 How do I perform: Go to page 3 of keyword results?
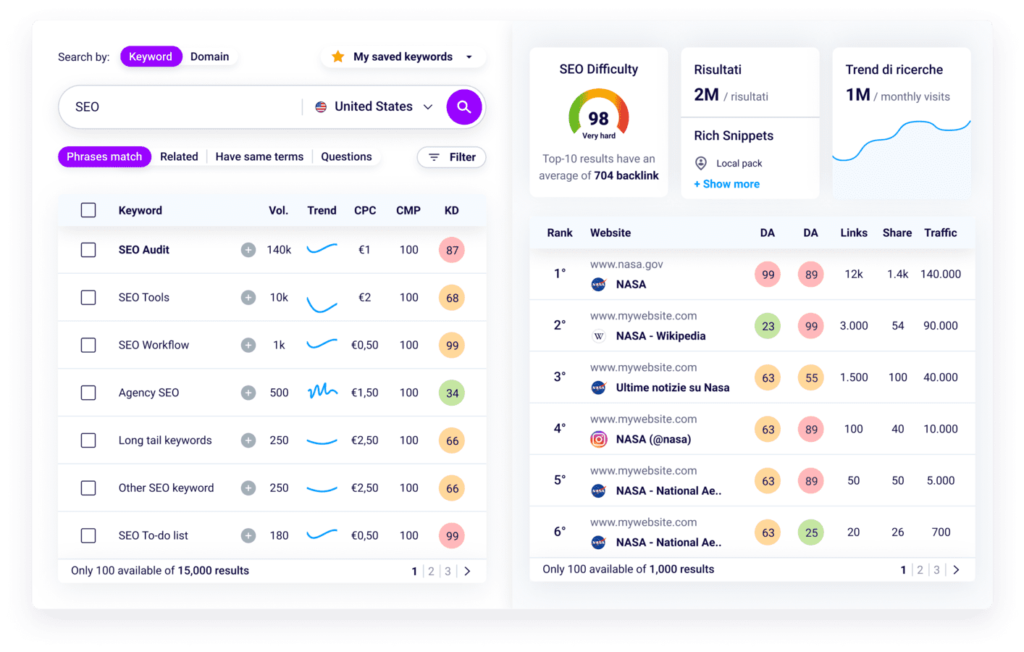(448, 571)
